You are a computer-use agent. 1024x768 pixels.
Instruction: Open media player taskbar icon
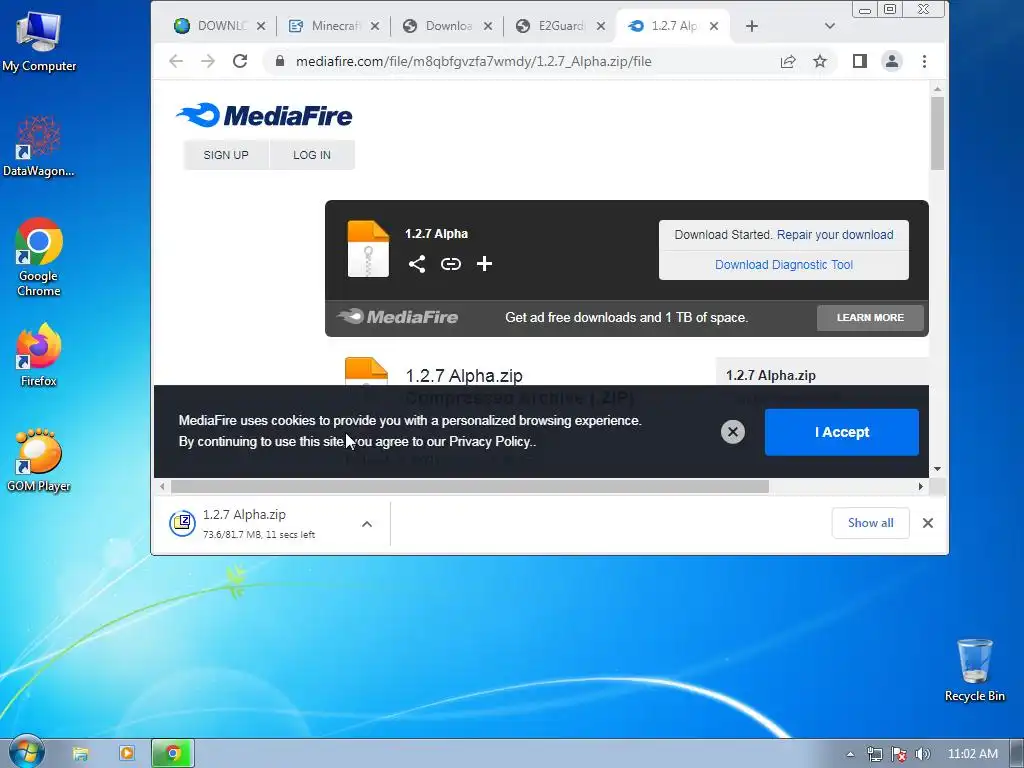coord(127,754)
